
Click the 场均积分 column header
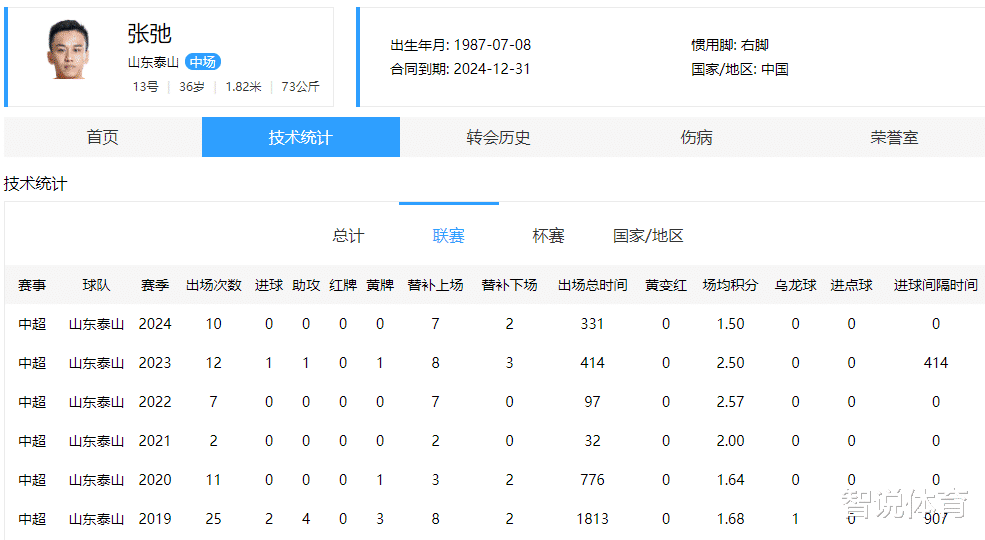click(x=730, y=285)
